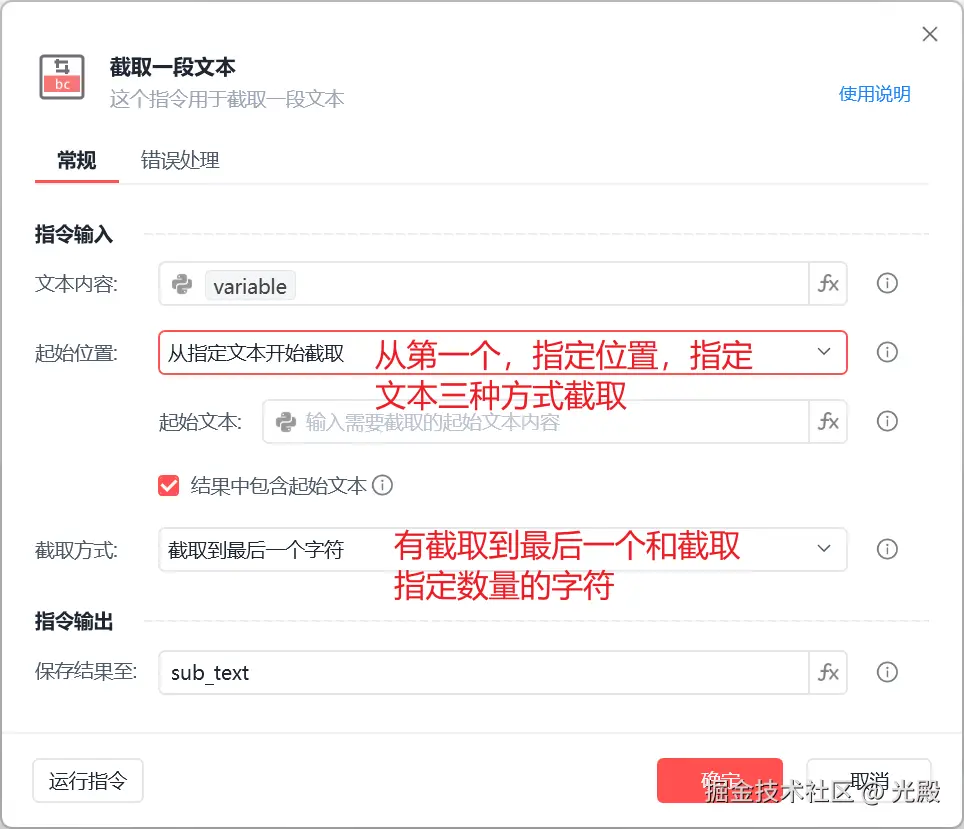Focus the 起始文本 input field

(535, 421)
